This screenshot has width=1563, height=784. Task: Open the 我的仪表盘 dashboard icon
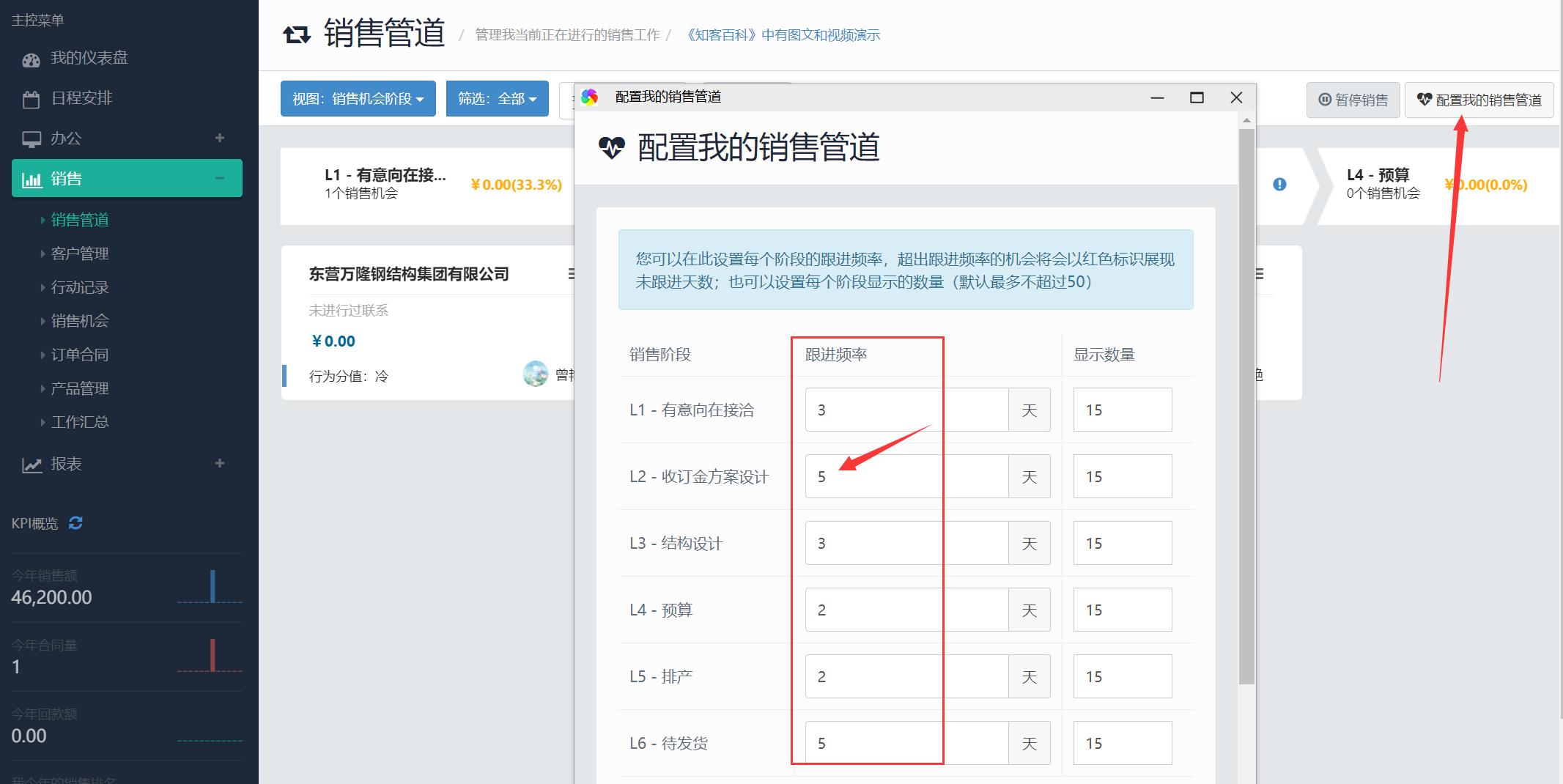[x=31, y=60]
